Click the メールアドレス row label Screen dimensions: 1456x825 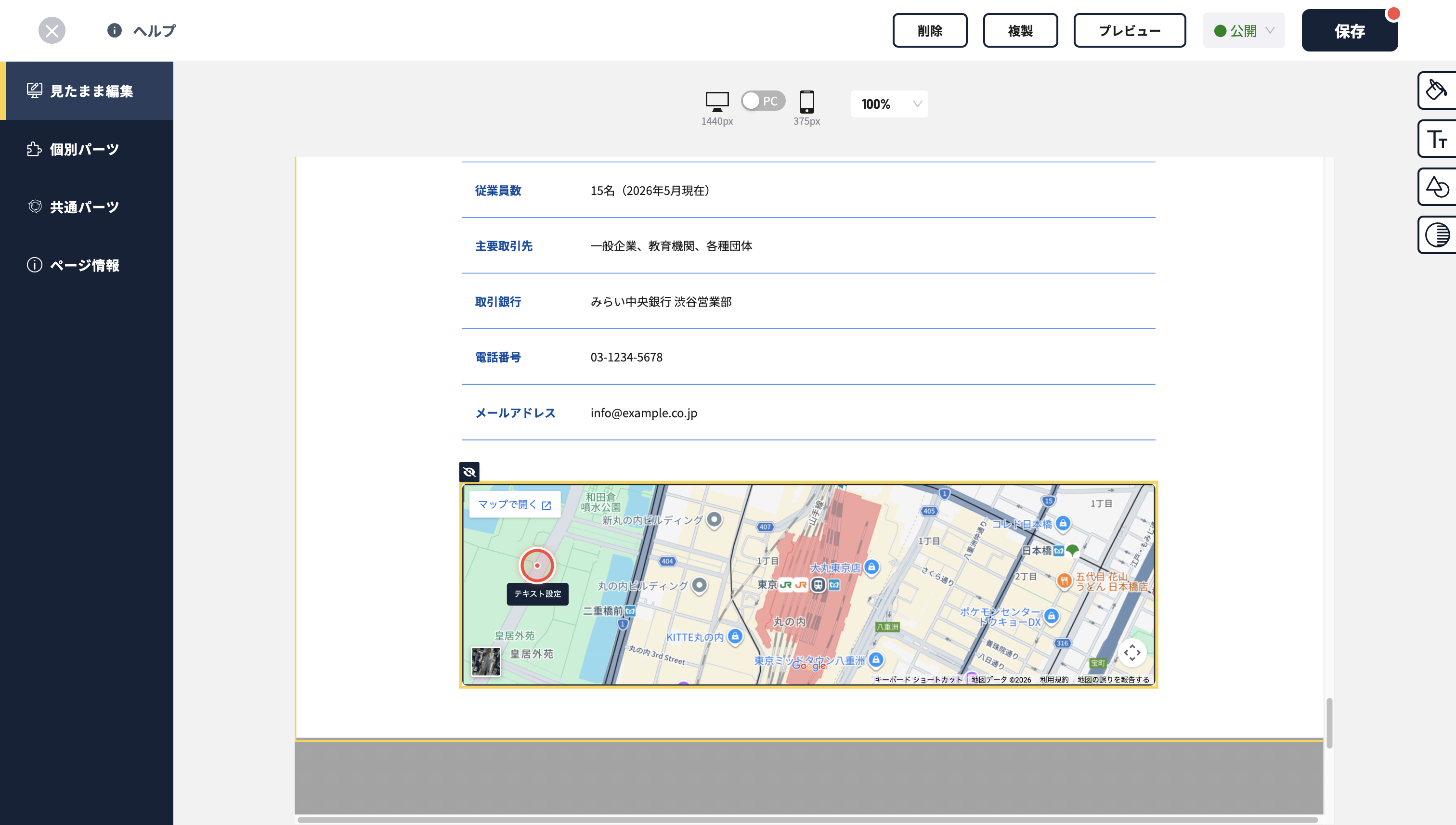tap(516, 412)
